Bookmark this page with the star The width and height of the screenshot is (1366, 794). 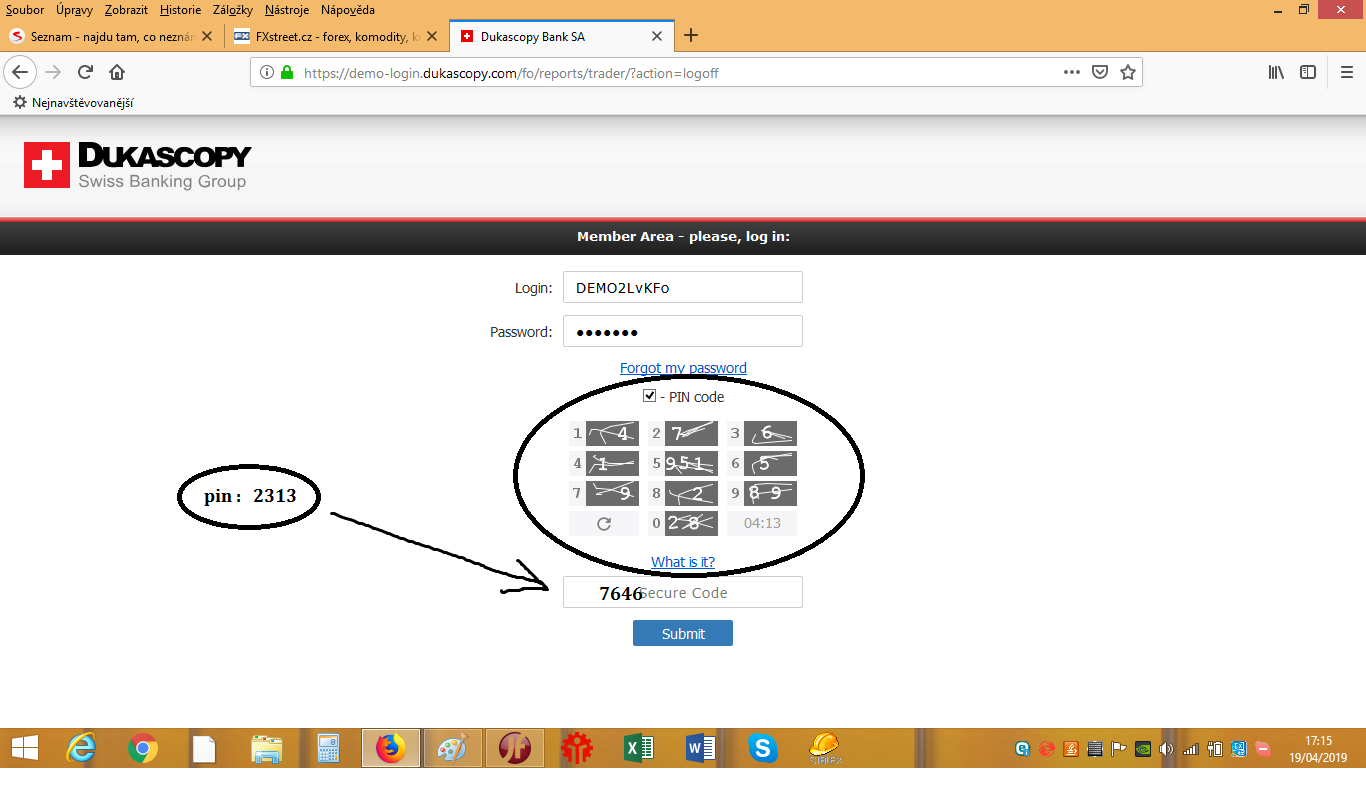pyautogui.click(x=1128, y=72)
